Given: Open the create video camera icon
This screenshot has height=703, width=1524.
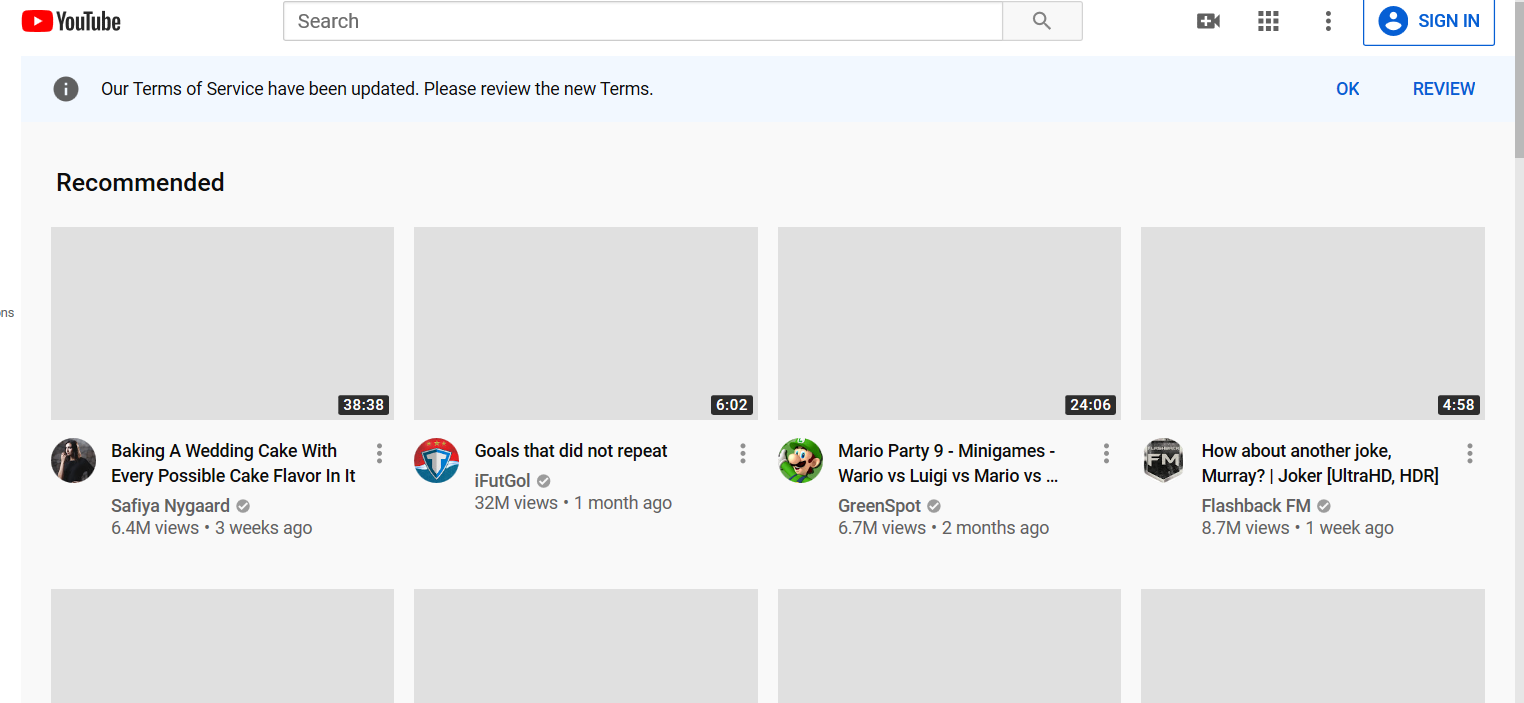Looking at the screenshot, I should [1208, 21].
